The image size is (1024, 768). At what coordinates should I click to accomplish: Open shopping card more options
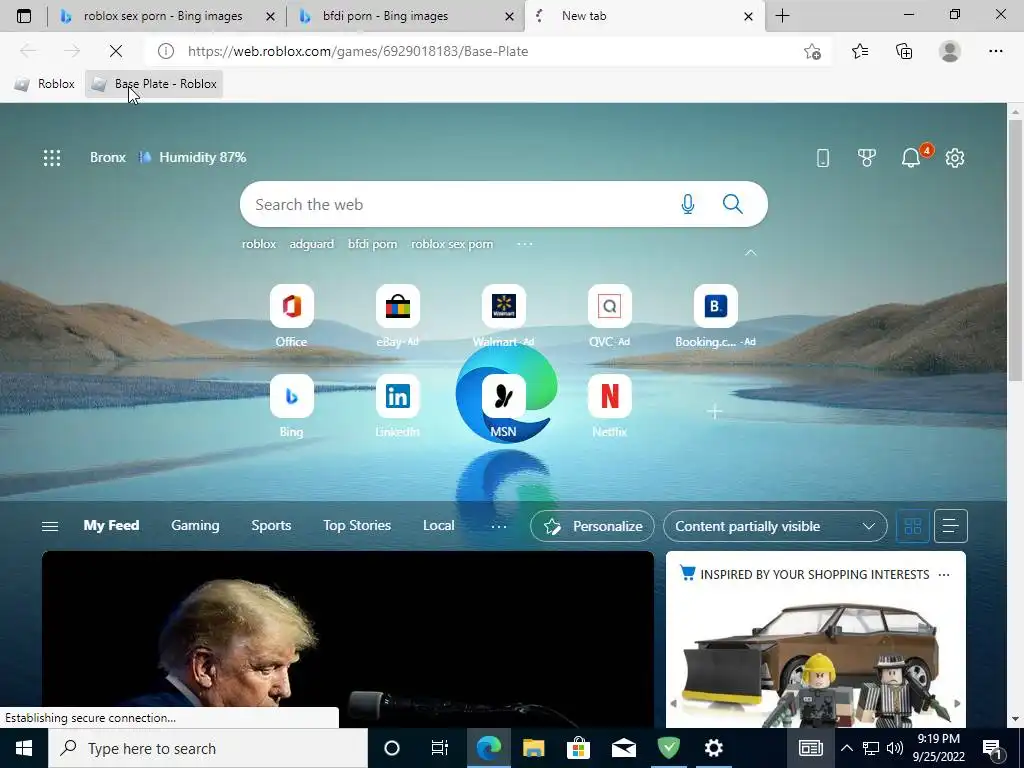[944, 575]
